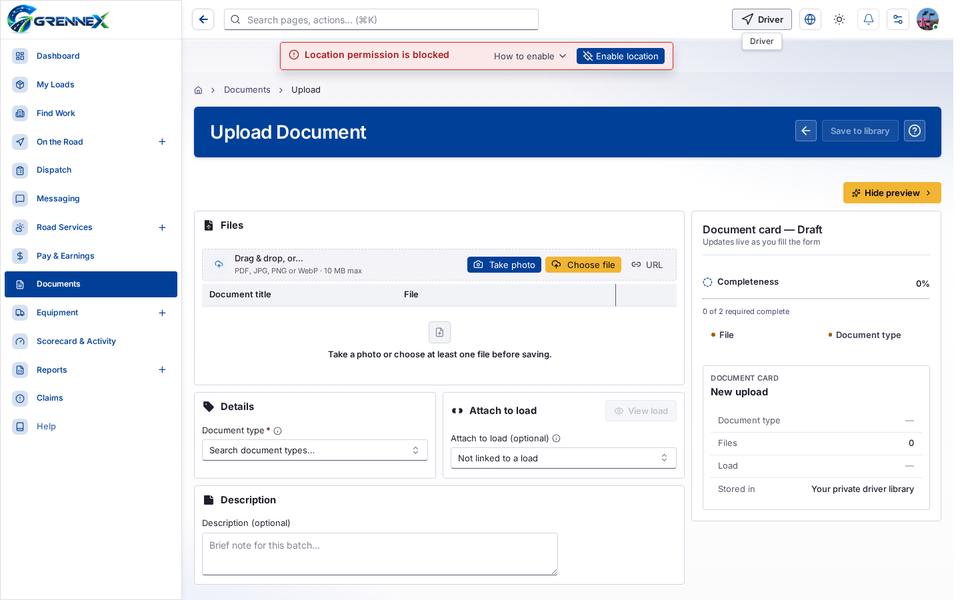The image size is (960, 600).
Task: Click the Messaging chat icon
Action: [20, 198]
